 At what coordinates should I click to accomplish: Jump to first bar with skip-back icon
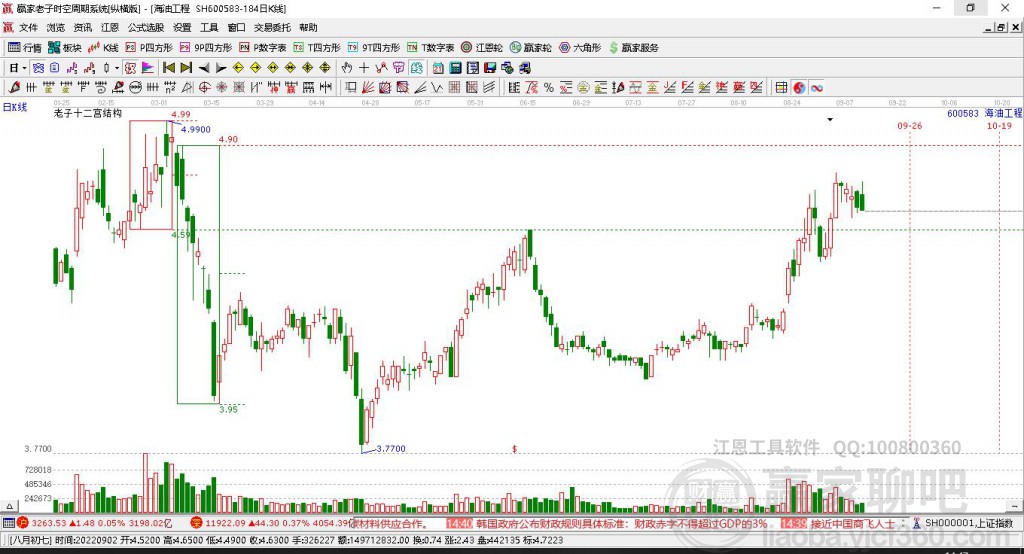click(x=168, y=68)
